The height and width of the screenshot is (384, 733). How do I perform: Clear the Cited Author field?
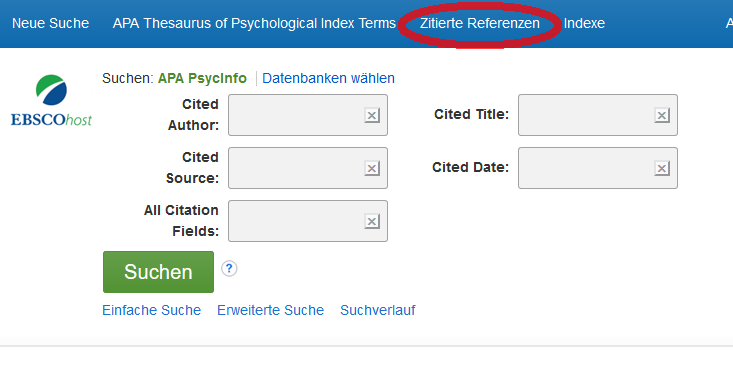coord(372,115)
